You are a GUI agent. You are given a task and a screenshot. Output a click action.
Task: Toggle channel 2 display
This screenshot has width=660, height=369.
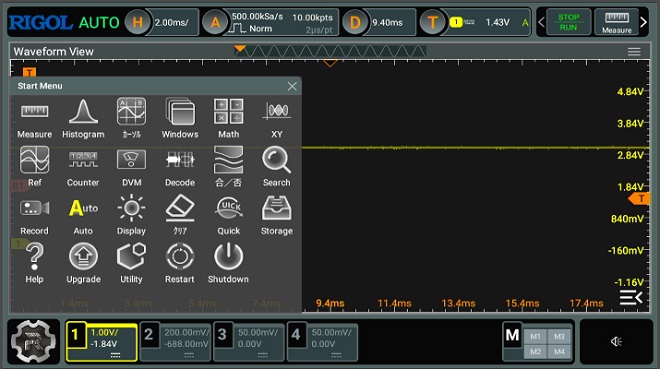point(149,335)
